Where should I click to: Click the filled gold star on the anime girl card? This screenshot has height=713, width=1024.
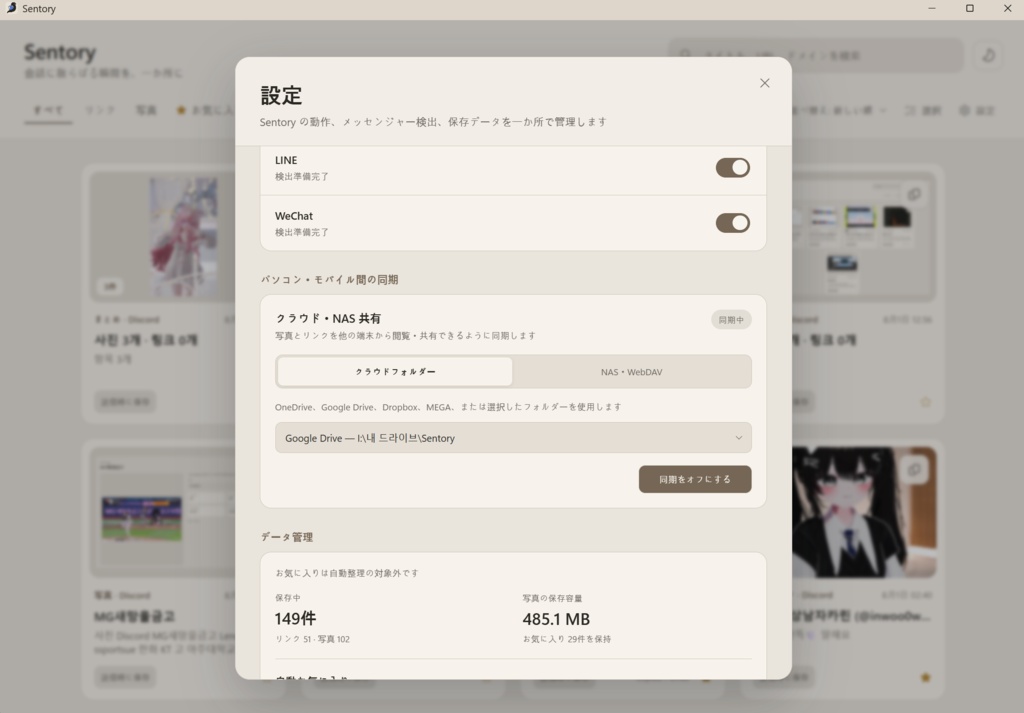click(x=925, y=677)
